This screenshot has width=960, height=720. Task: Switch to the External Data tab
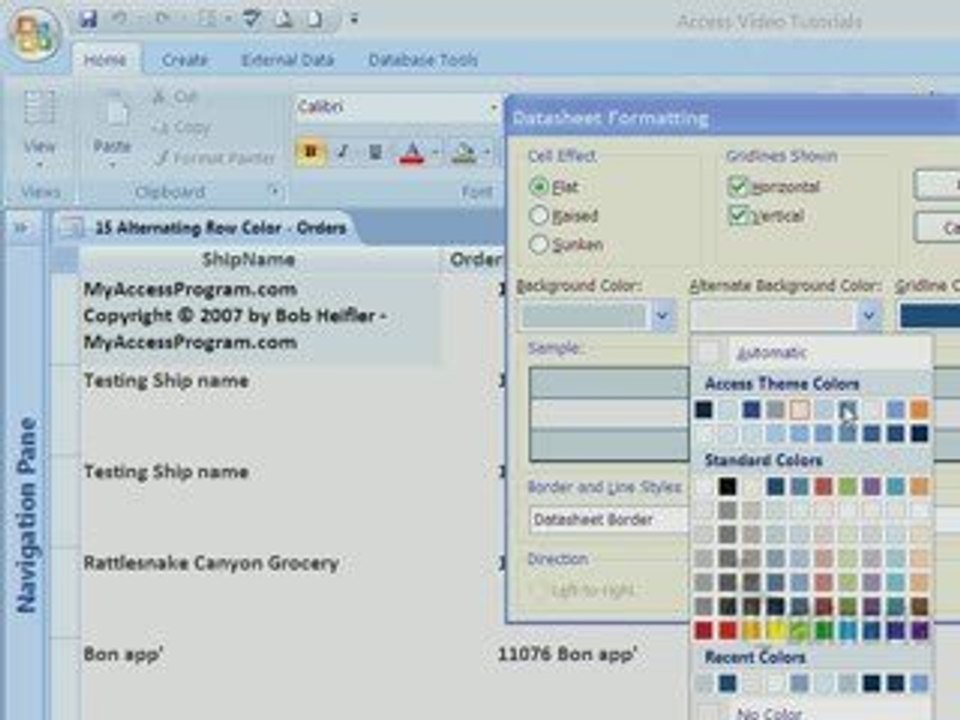tap(287, 60)
